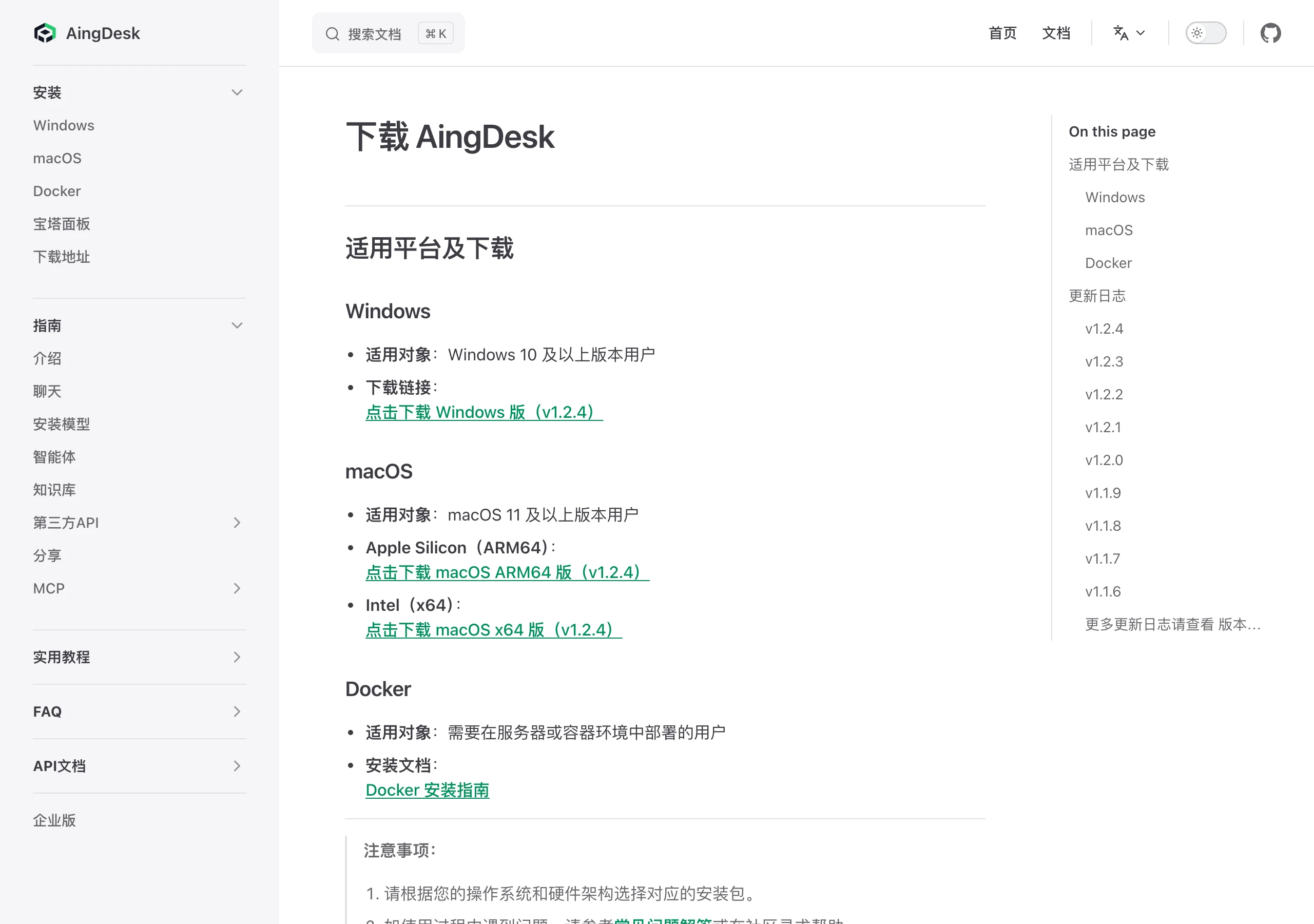1314x924 pixels.
Task: Jump to 适用平台及下载 in page outline
Action: [x=1118, y=164]
